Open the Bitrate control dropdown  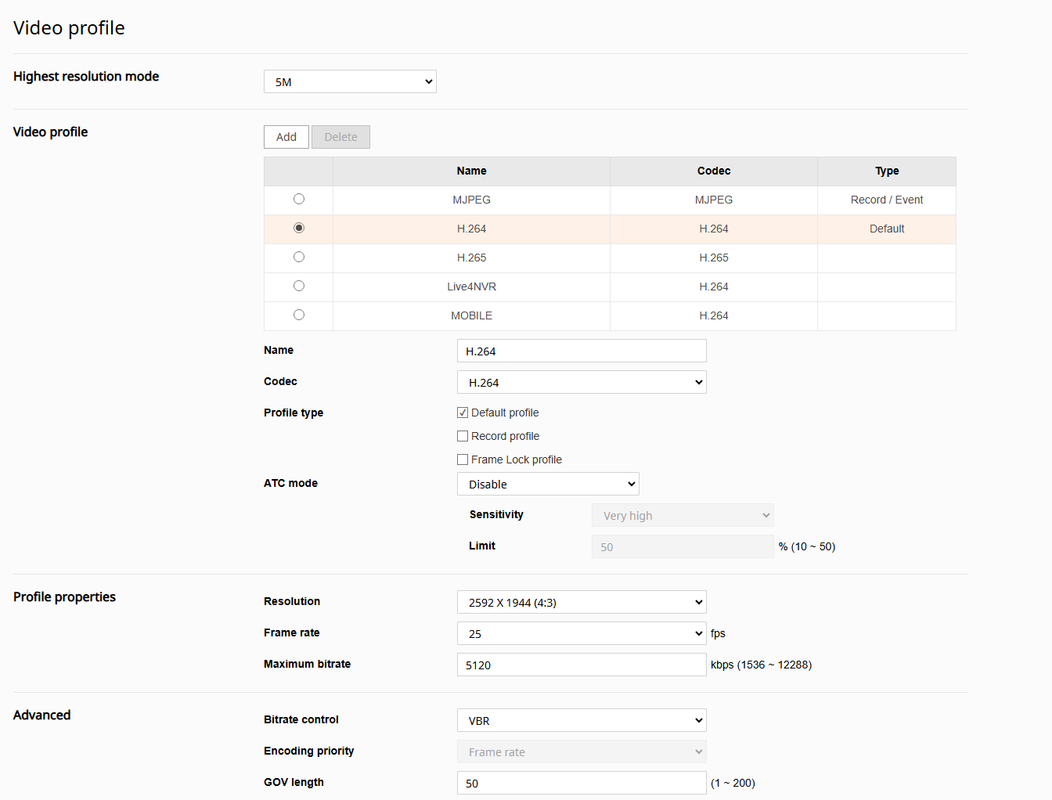coord(581,720)
